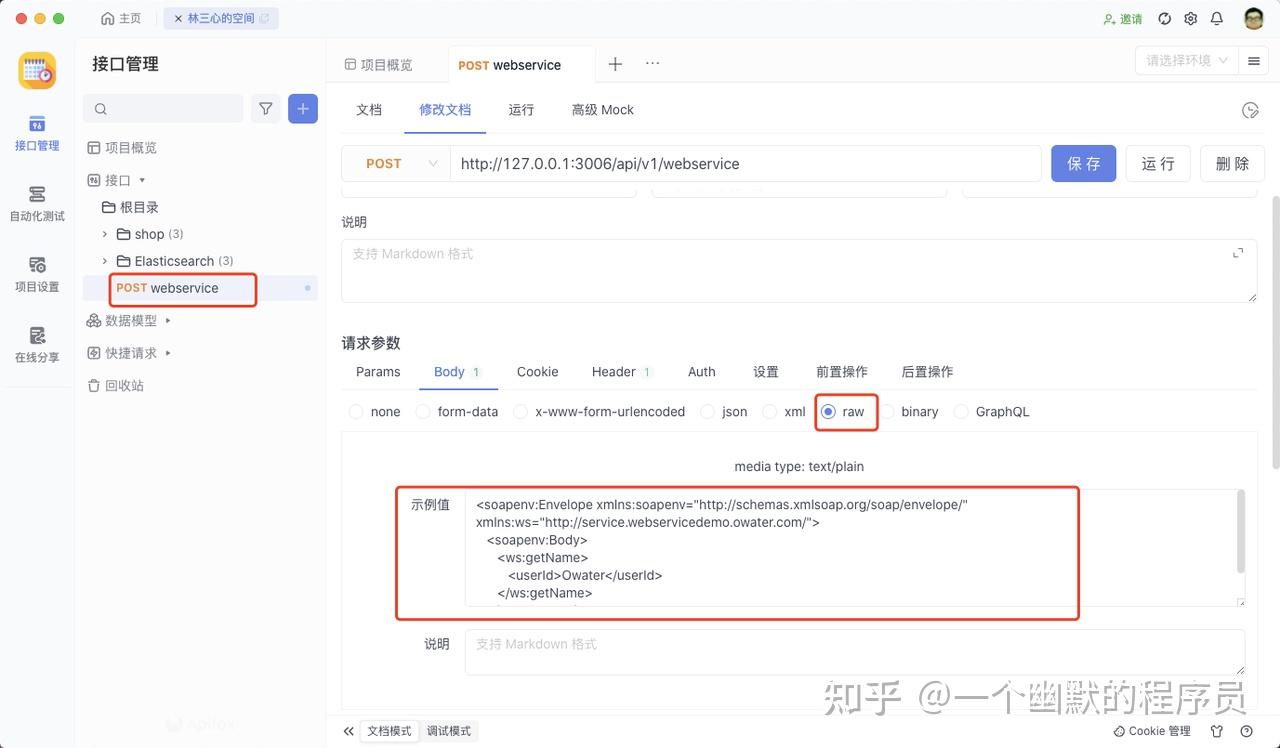The height and width of the screenshot is (748, 1280).
Task: Expand the shop folder in the tree
Action: (105, 234)
